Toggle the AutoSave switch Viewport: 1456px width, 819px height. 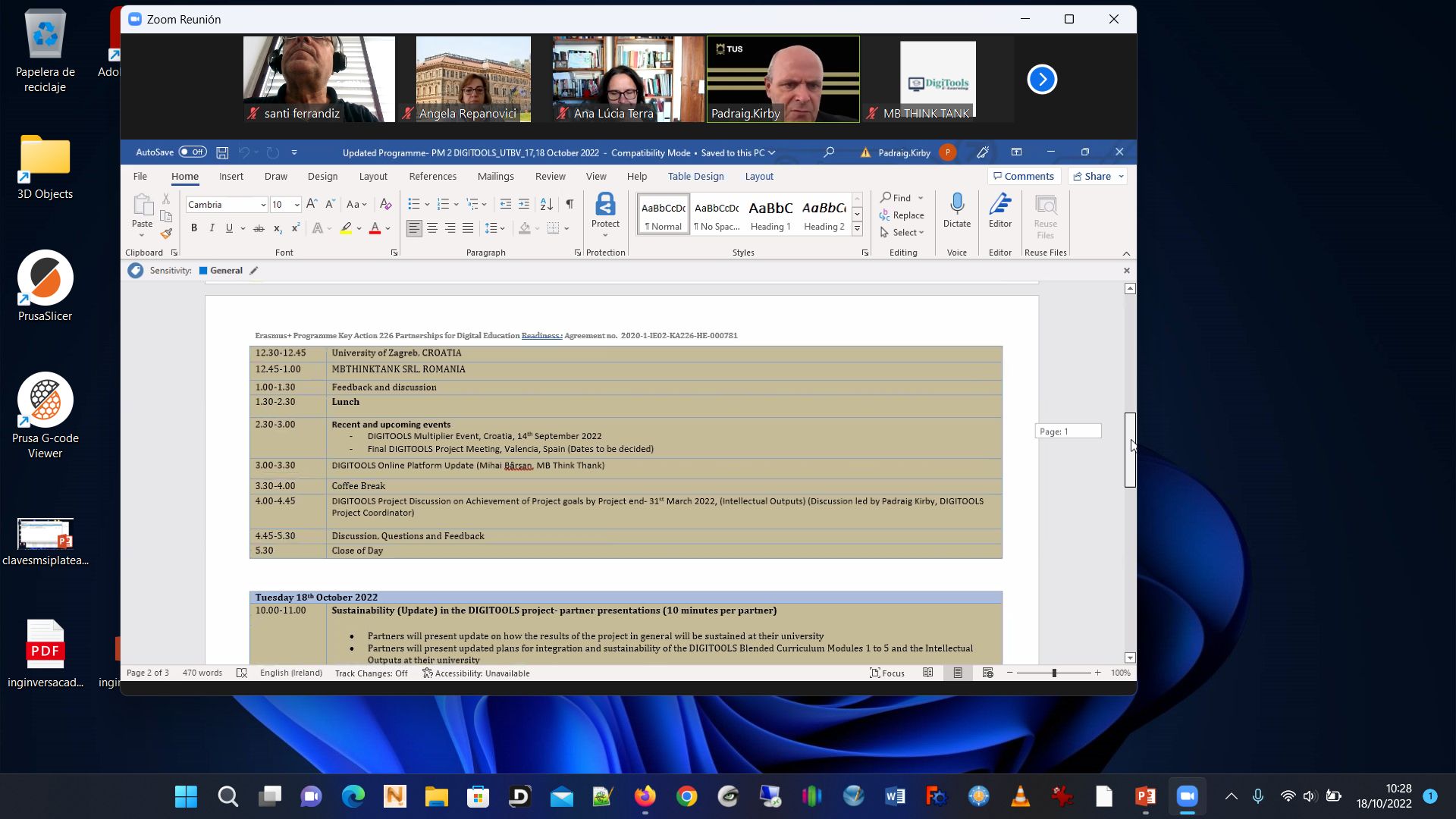coord(193,152)
